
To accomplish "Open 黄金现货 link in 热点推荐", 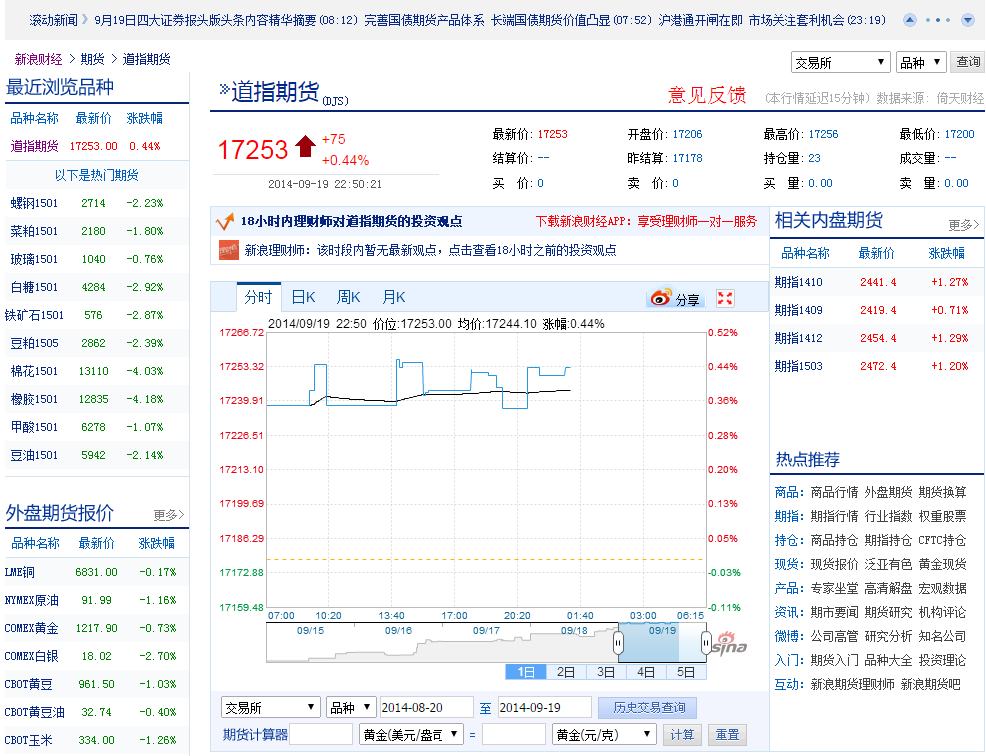I will click(942, 564).
